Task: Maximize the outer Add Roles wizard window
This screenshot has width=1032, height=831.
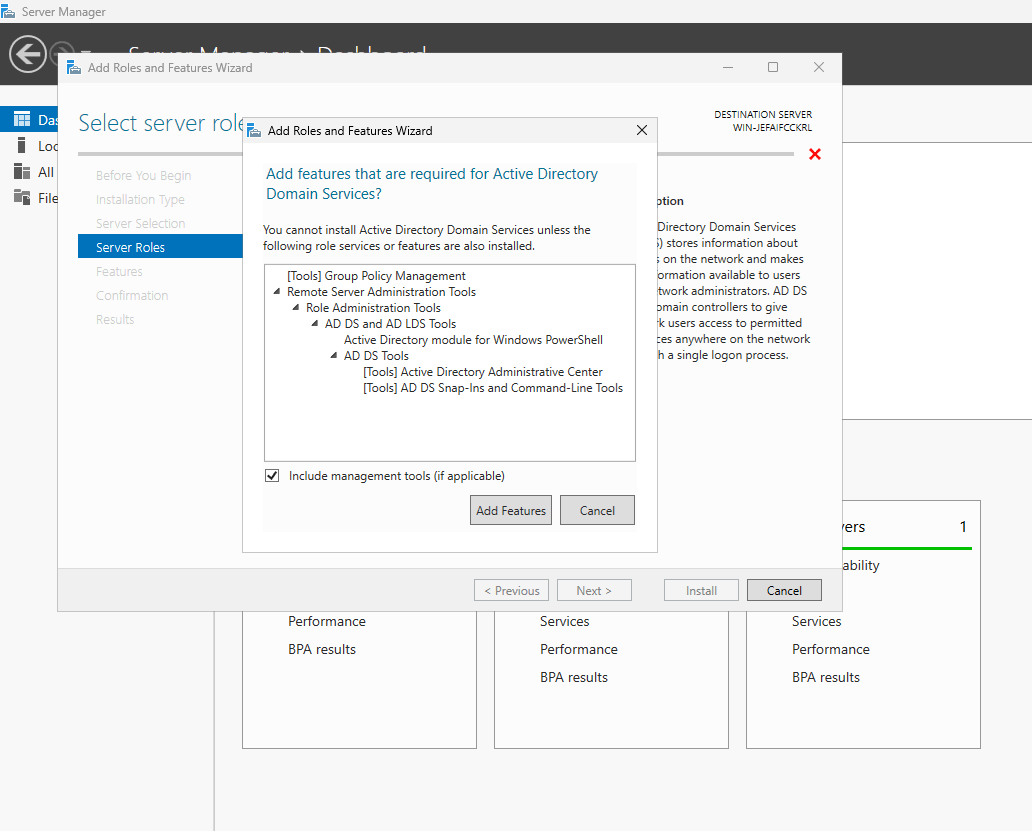Action: pyautogui.click(x=773, y=67)
